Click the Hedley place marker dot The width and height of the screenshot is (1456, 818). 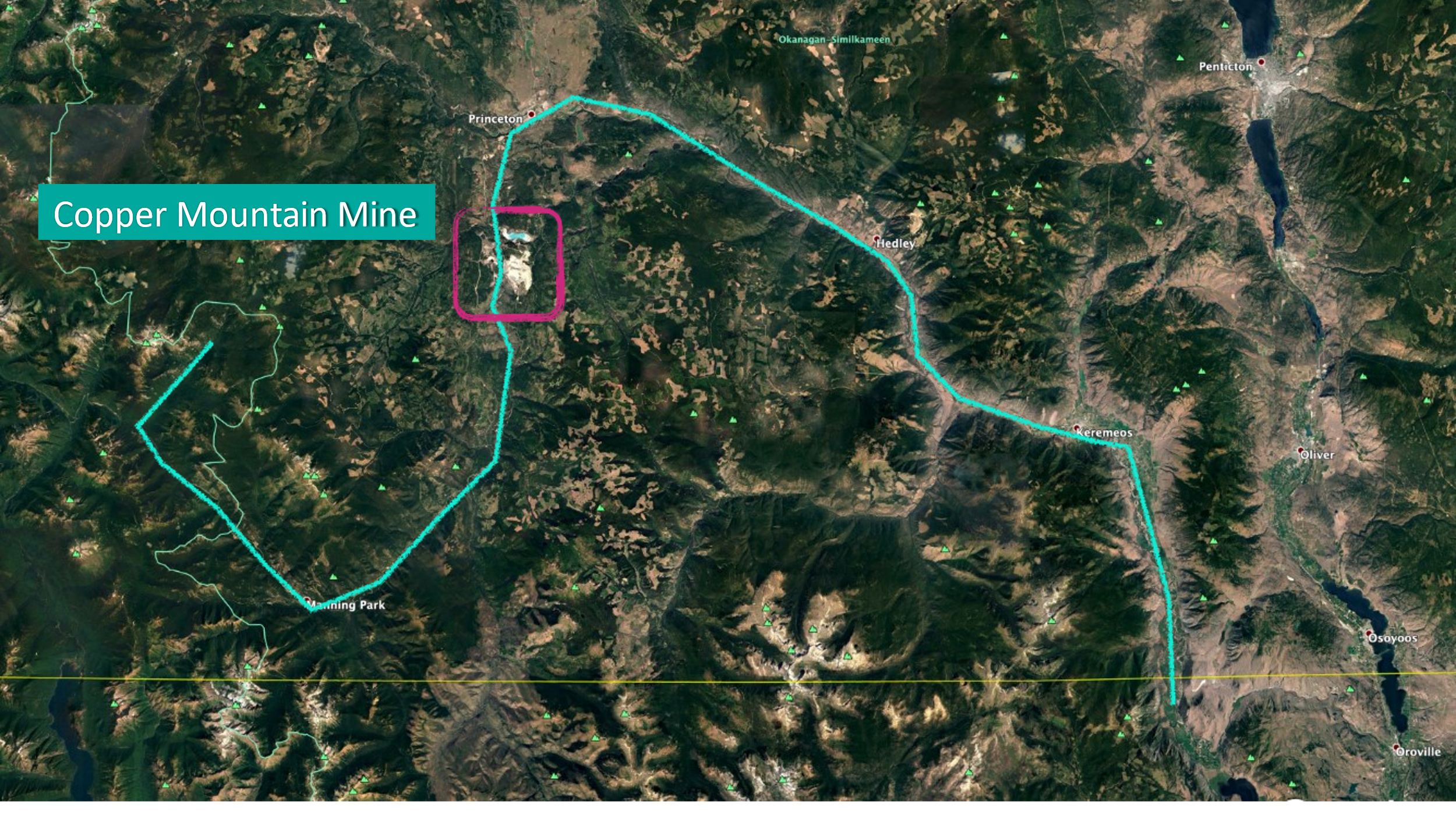[x=877, y=239]
